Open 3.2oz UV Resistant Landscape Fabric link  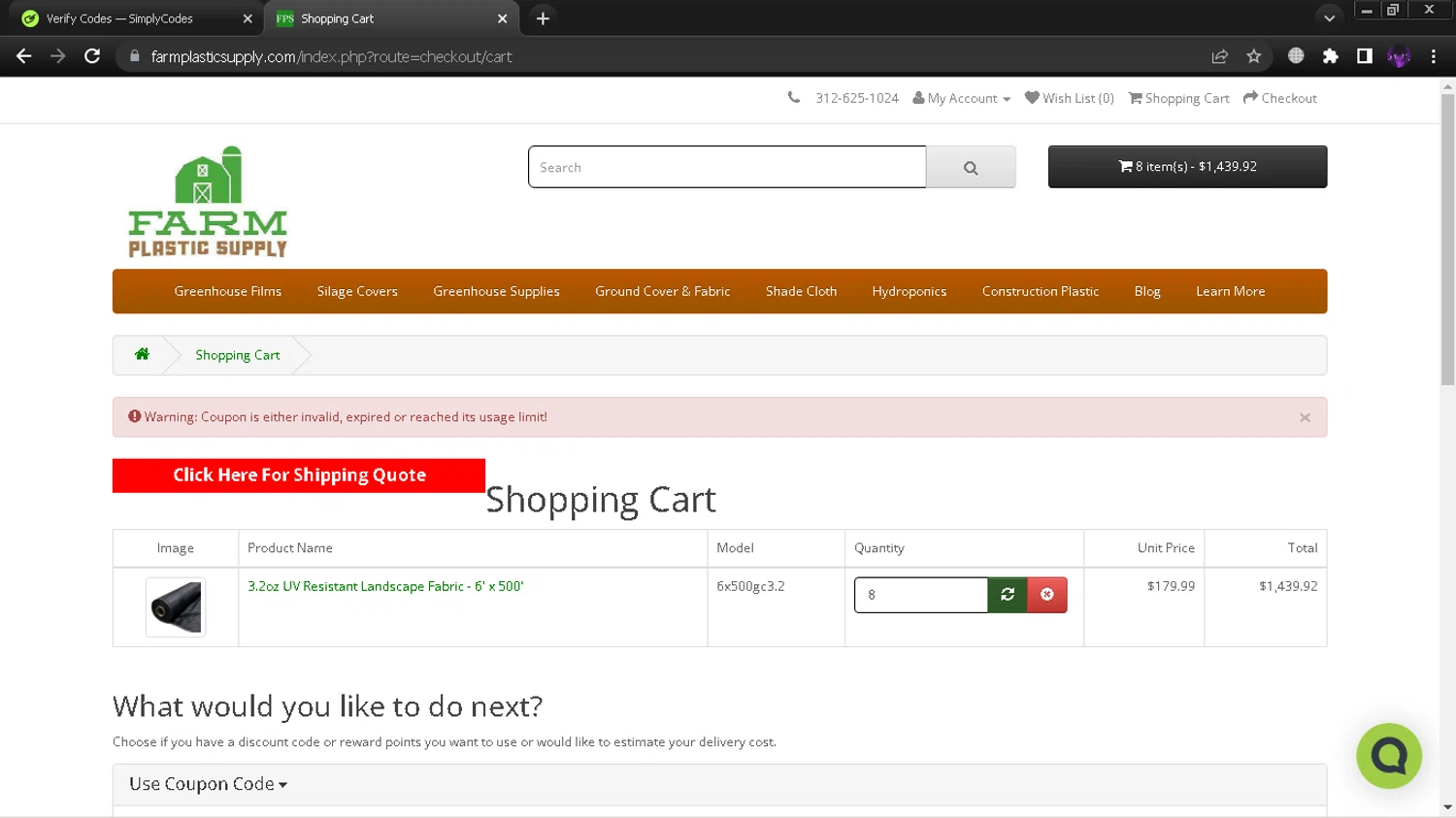(x=385, y=586)
